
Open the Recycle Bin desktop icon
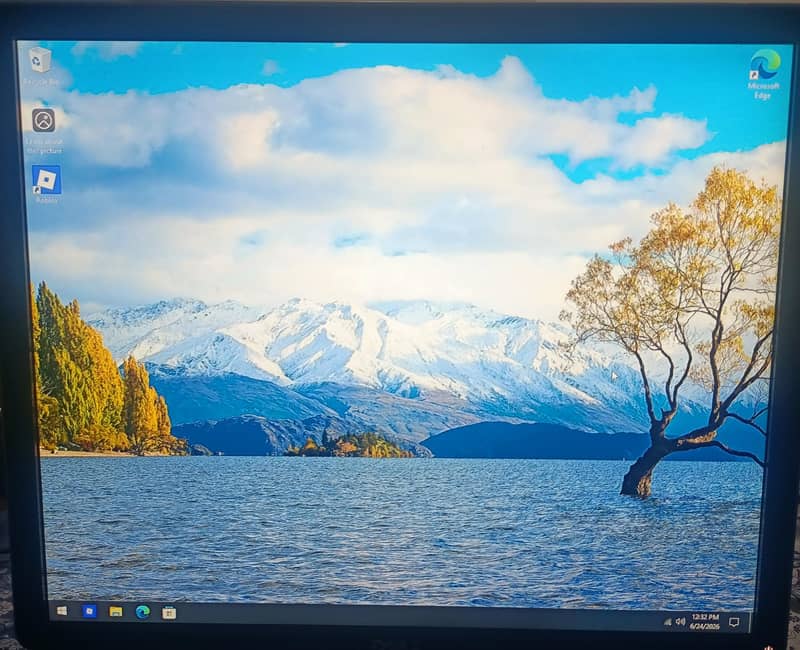point(40,66)
